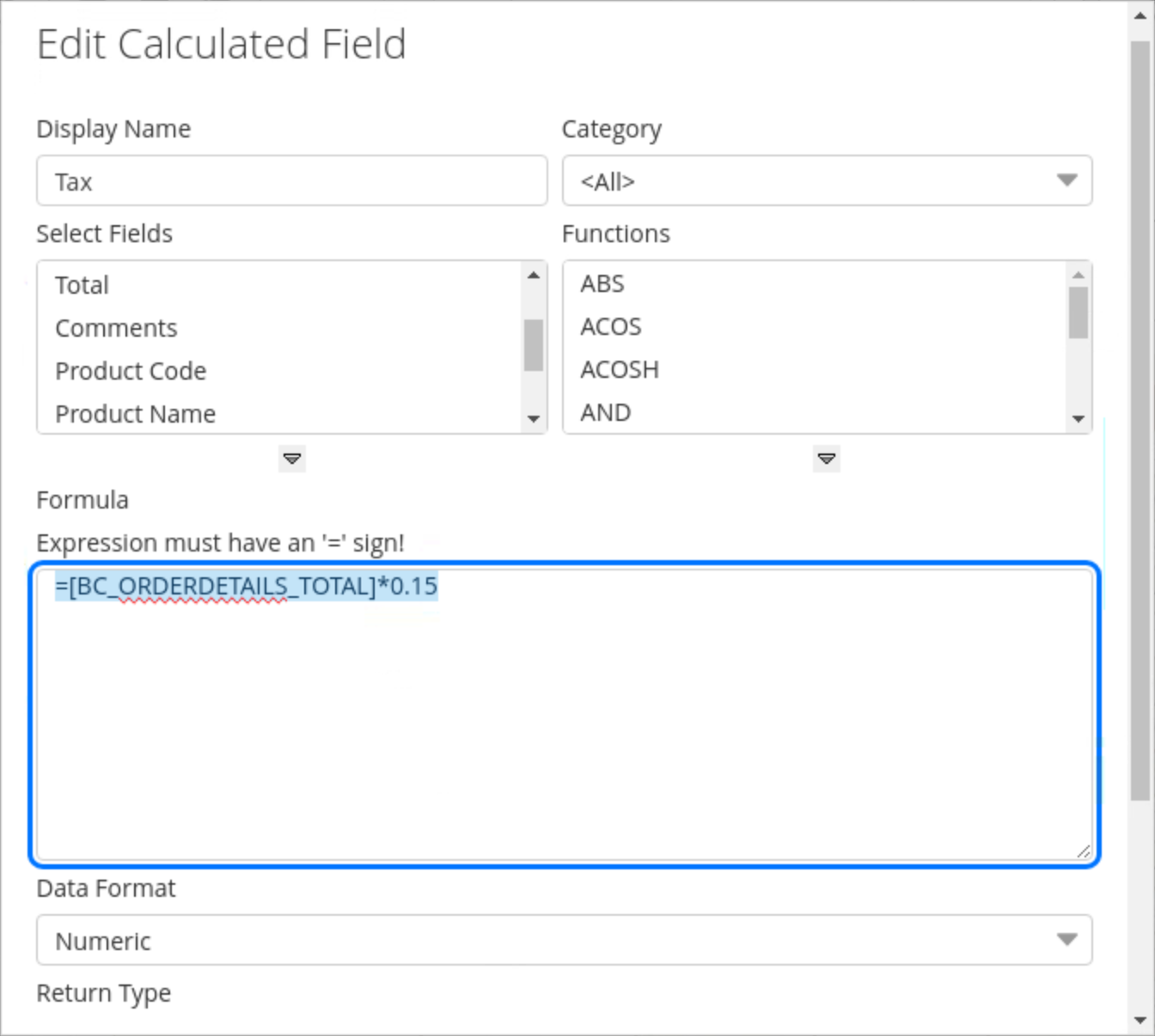This screenshot has width=1155, height=1036.
Task: Open the Category dropdown
Action: [x=827, y=181]
